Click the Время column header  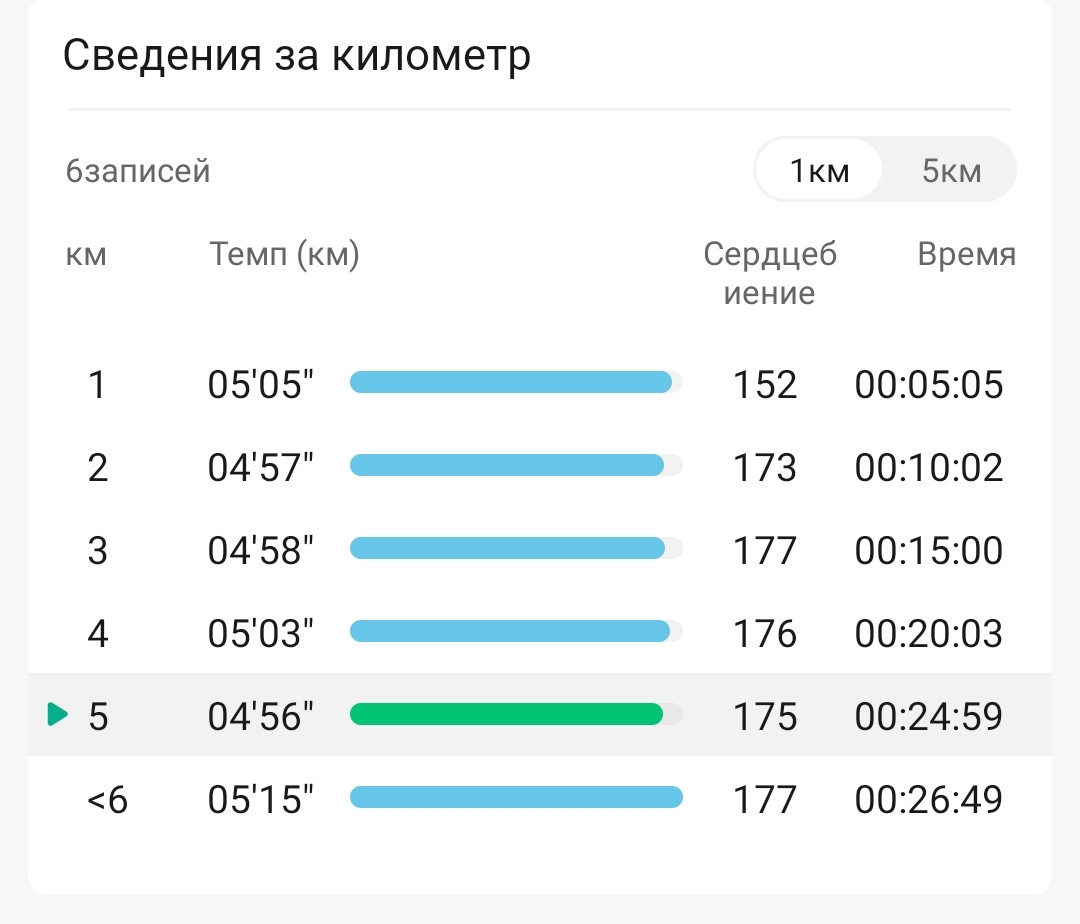click(x=966, y=254)
